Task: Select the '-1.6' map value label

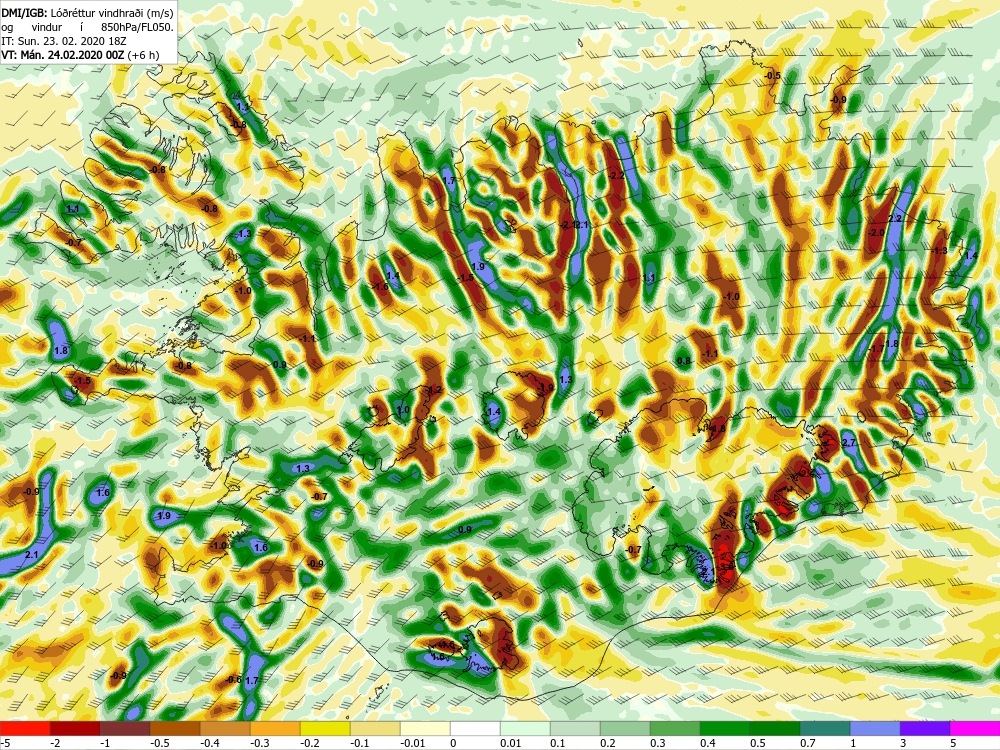Action: pyautogui.click(x=381, y=288)
